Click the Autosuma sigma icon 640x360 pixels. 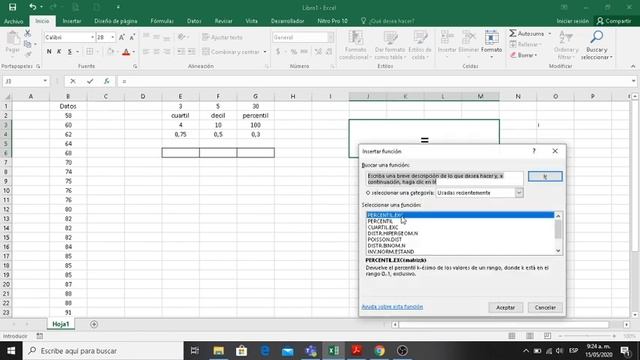(513, 33)
